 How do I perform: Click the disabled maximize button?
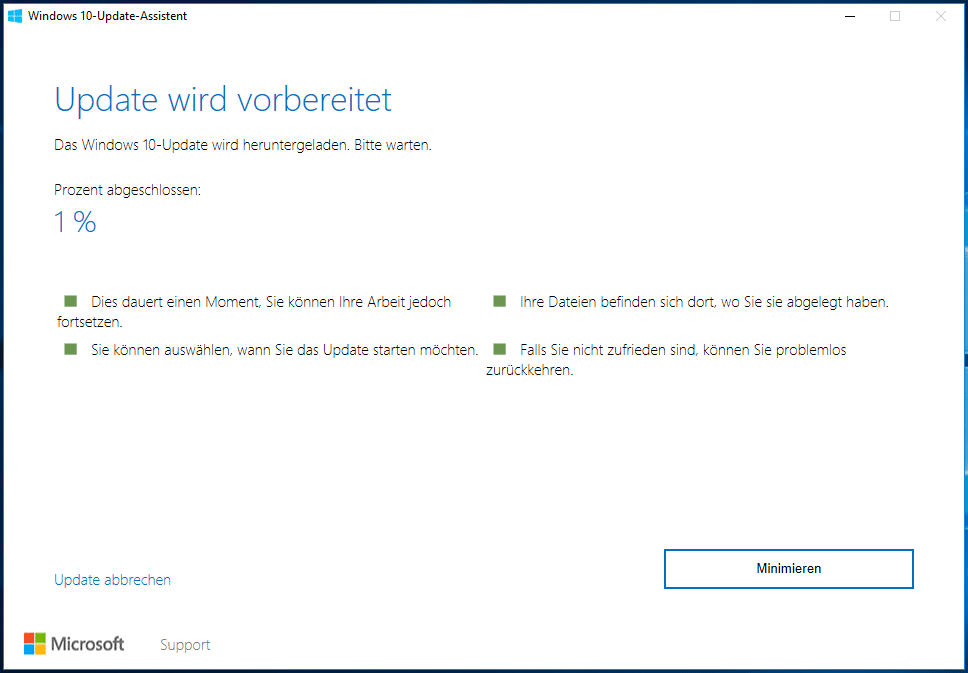[x=895, y=16]
